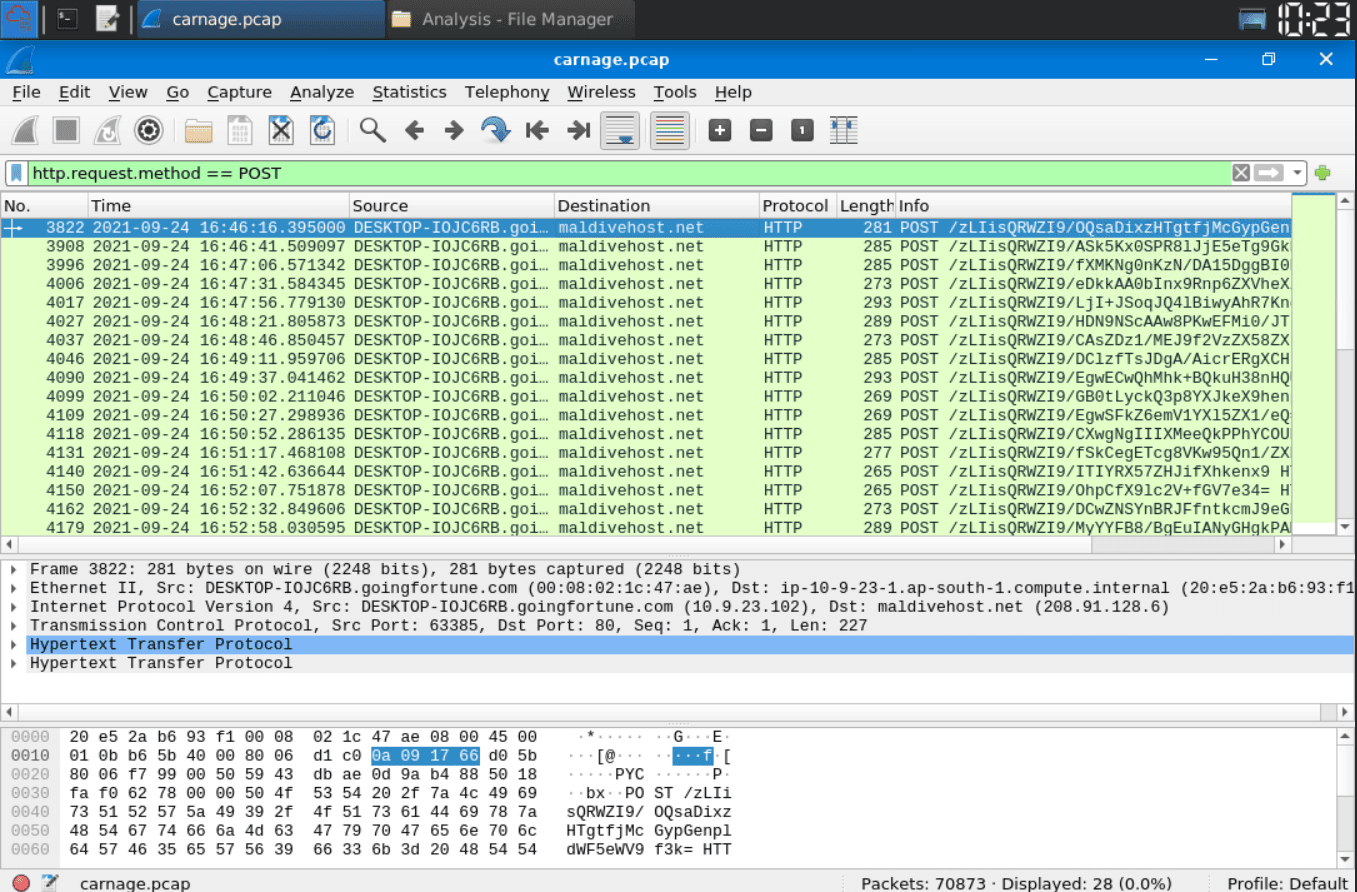Viewport: 1357px width, 892px height.
Task: Expand Transmission Control Protocol row
Action: 13,625
